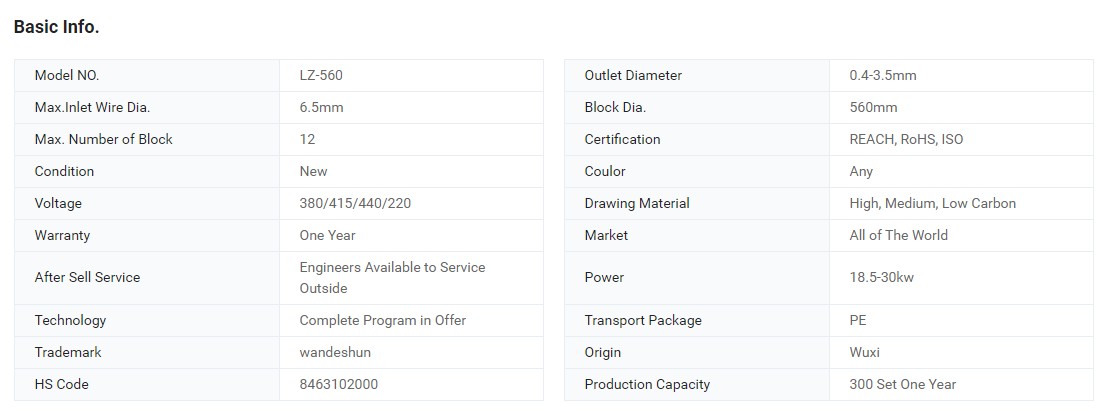Screen dimensions: 1103x416
Task: Click the 'Condition' label
Action: 64,172
